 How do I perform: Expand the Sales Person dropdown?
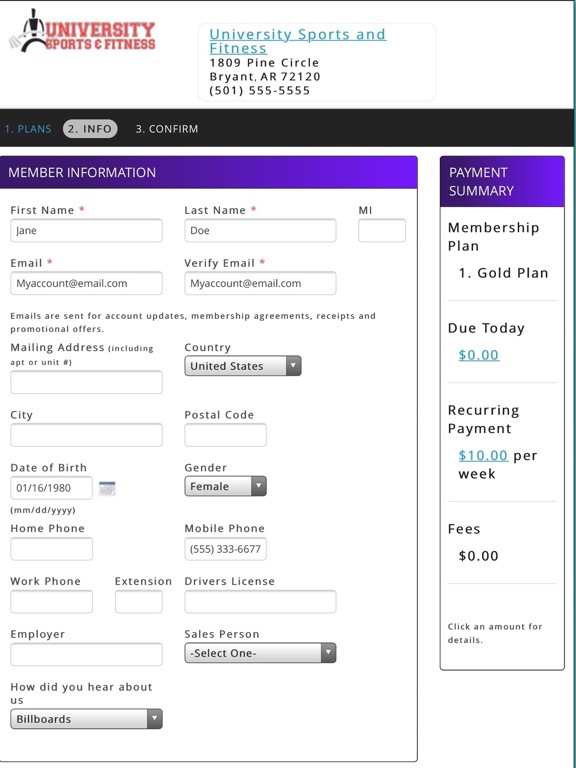tap(260, 653)
